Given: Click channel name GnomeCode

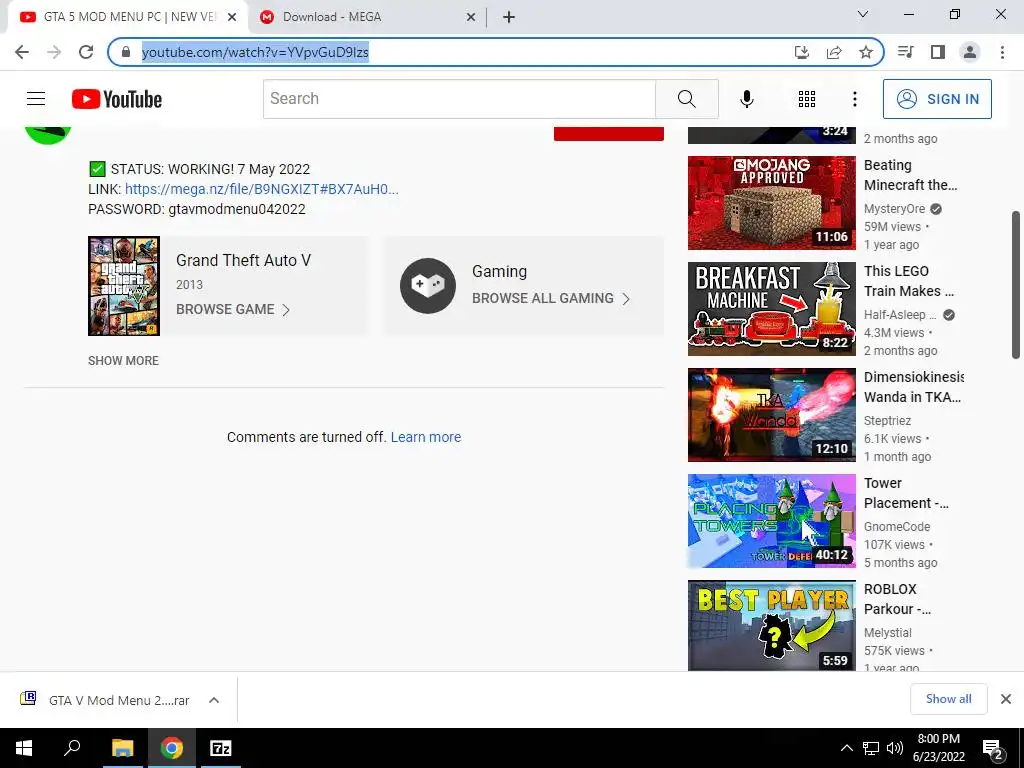Looking at the screenshot, I should [x=897, y=526].
